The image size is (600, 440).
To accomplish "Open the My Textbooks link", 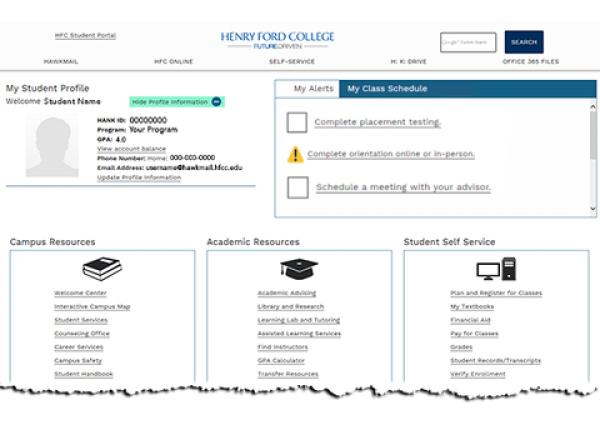I will tap(472, 307).
